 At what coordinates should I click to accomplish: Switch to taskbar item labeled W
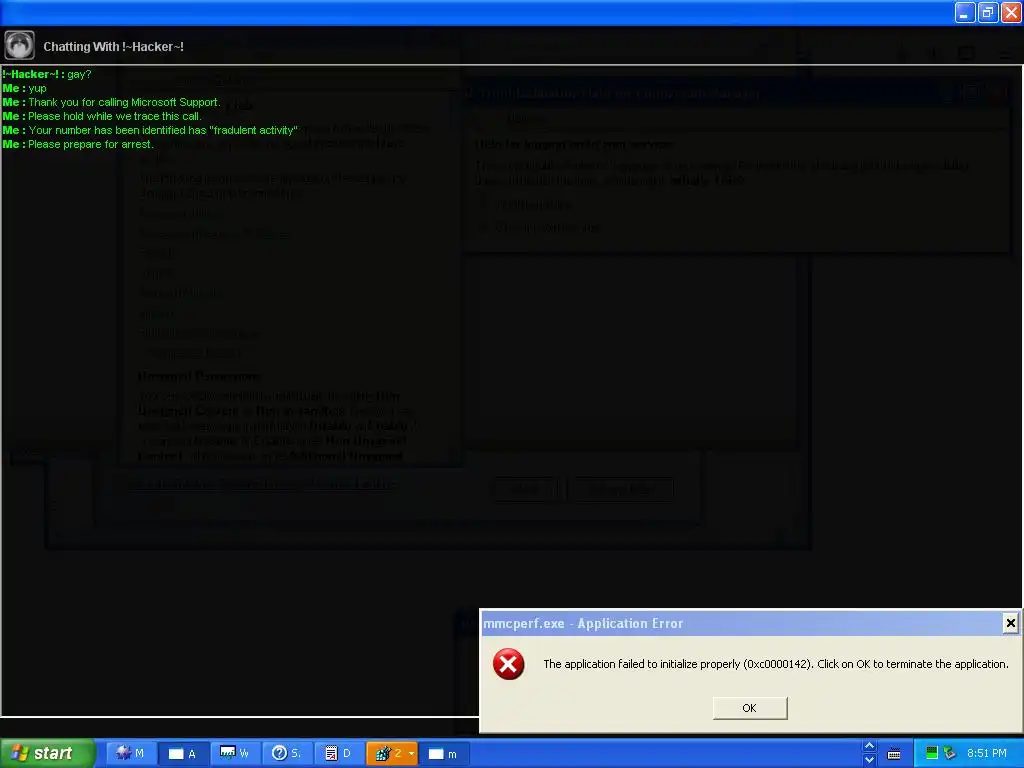click(x=234, y=753)
